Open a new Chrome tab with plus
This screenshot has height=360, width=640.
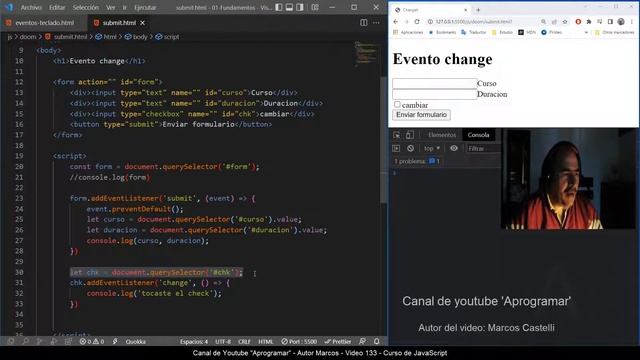478,10
